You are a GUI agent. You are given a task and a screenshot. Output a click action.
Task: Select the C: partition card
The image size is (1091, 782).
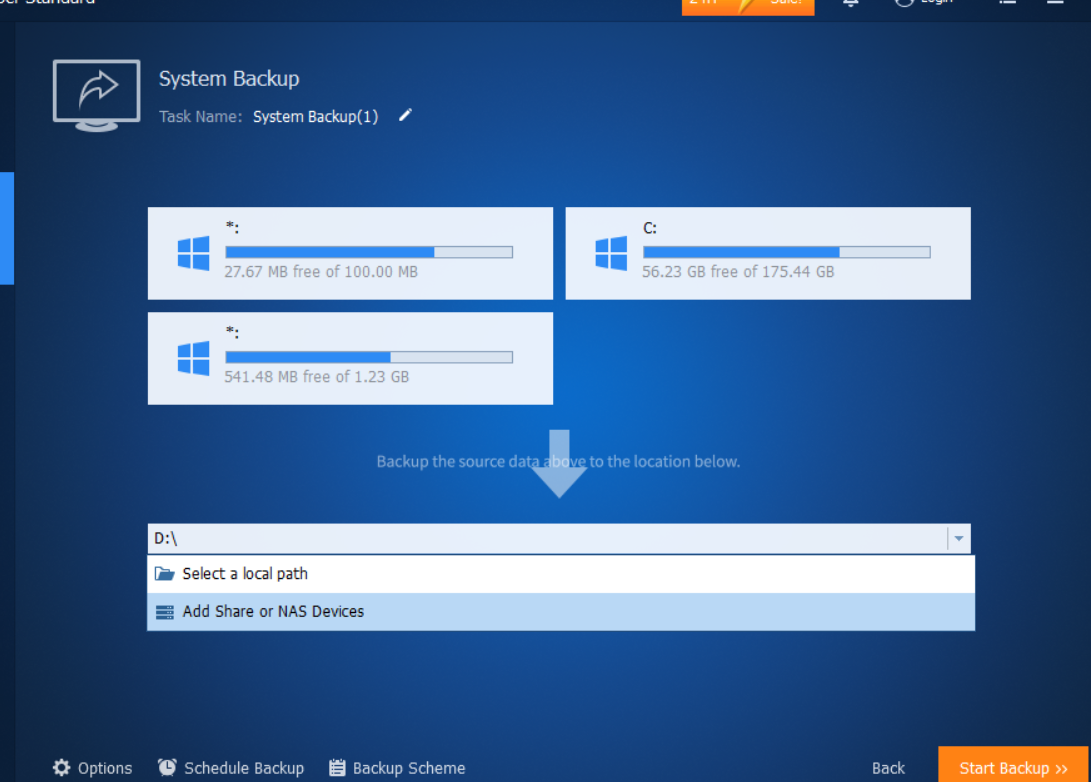point(767,253)
